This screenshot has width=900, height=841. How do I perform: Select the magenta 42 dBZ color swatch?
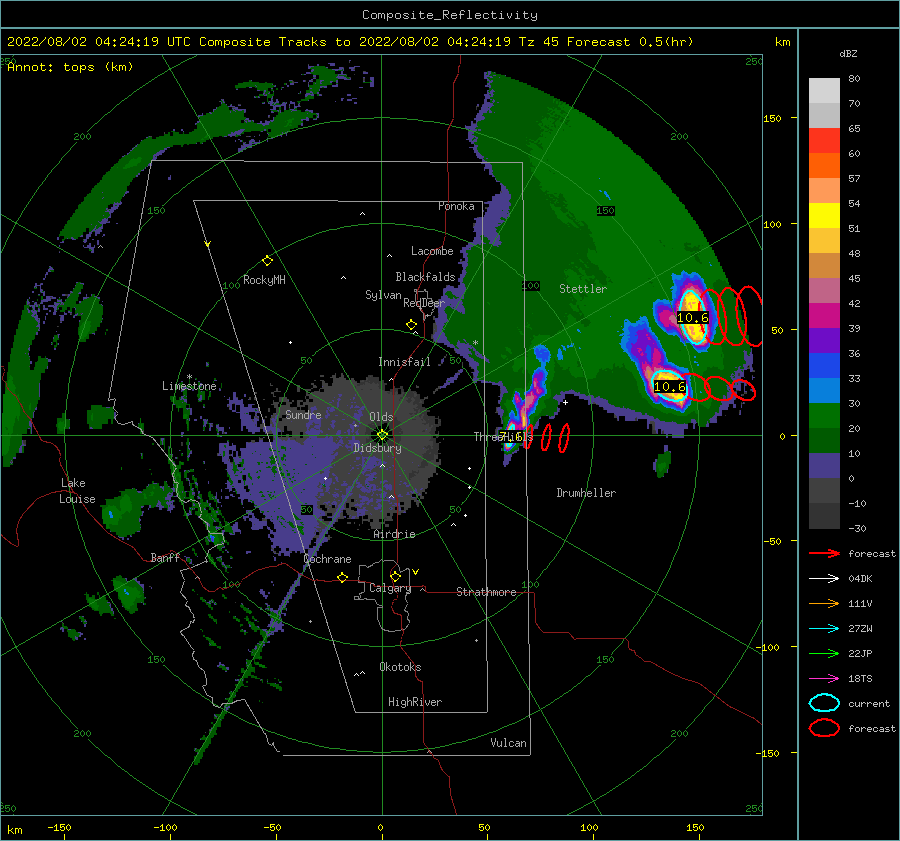824,316
